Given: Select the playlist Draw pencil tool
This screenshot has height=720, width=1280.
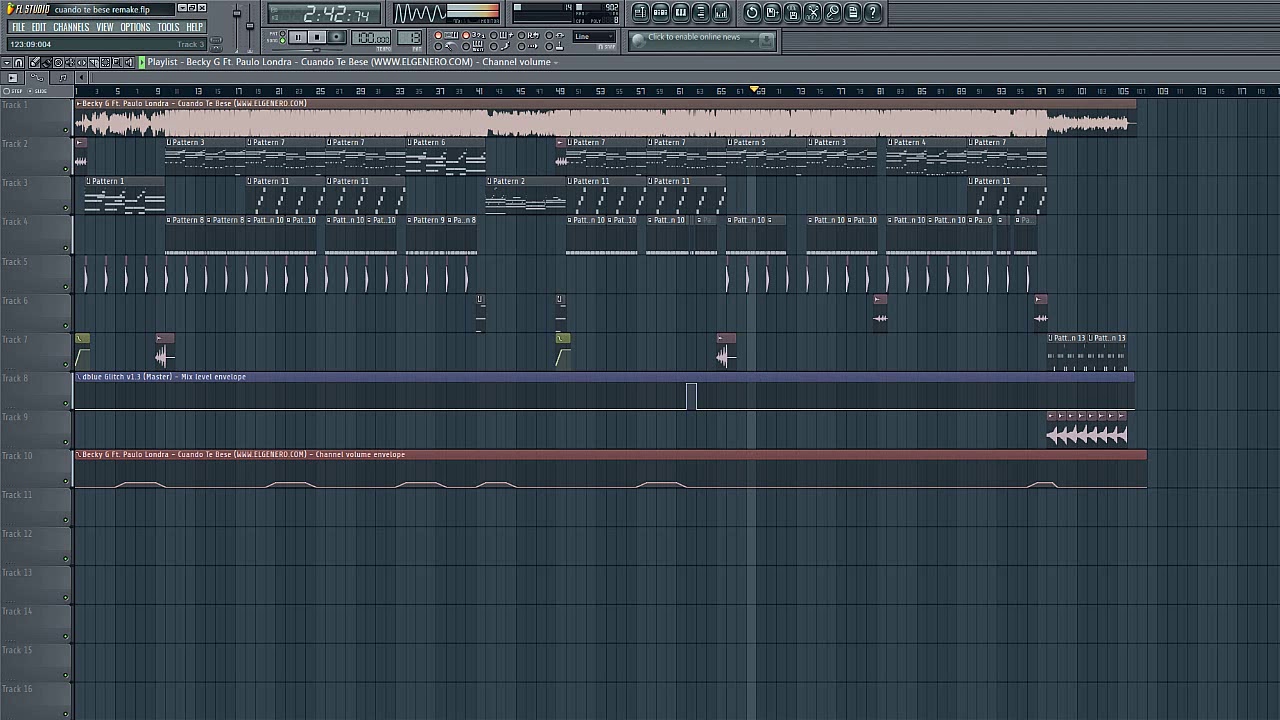Looking at the screenshot, I should pos(34,62).
